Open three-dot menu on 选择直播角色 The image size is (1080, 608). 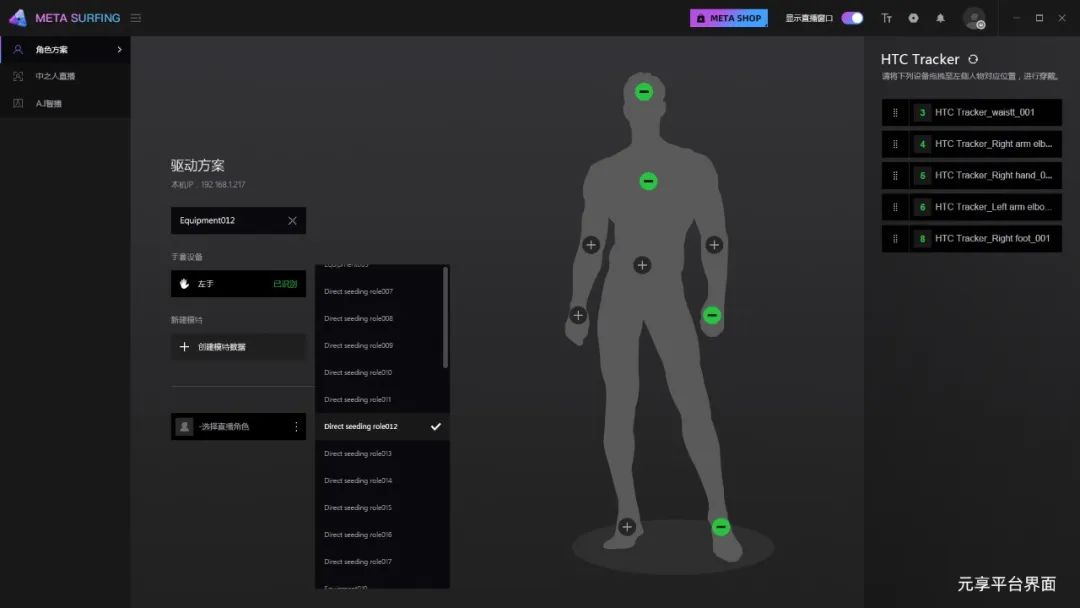pos(296,427)
